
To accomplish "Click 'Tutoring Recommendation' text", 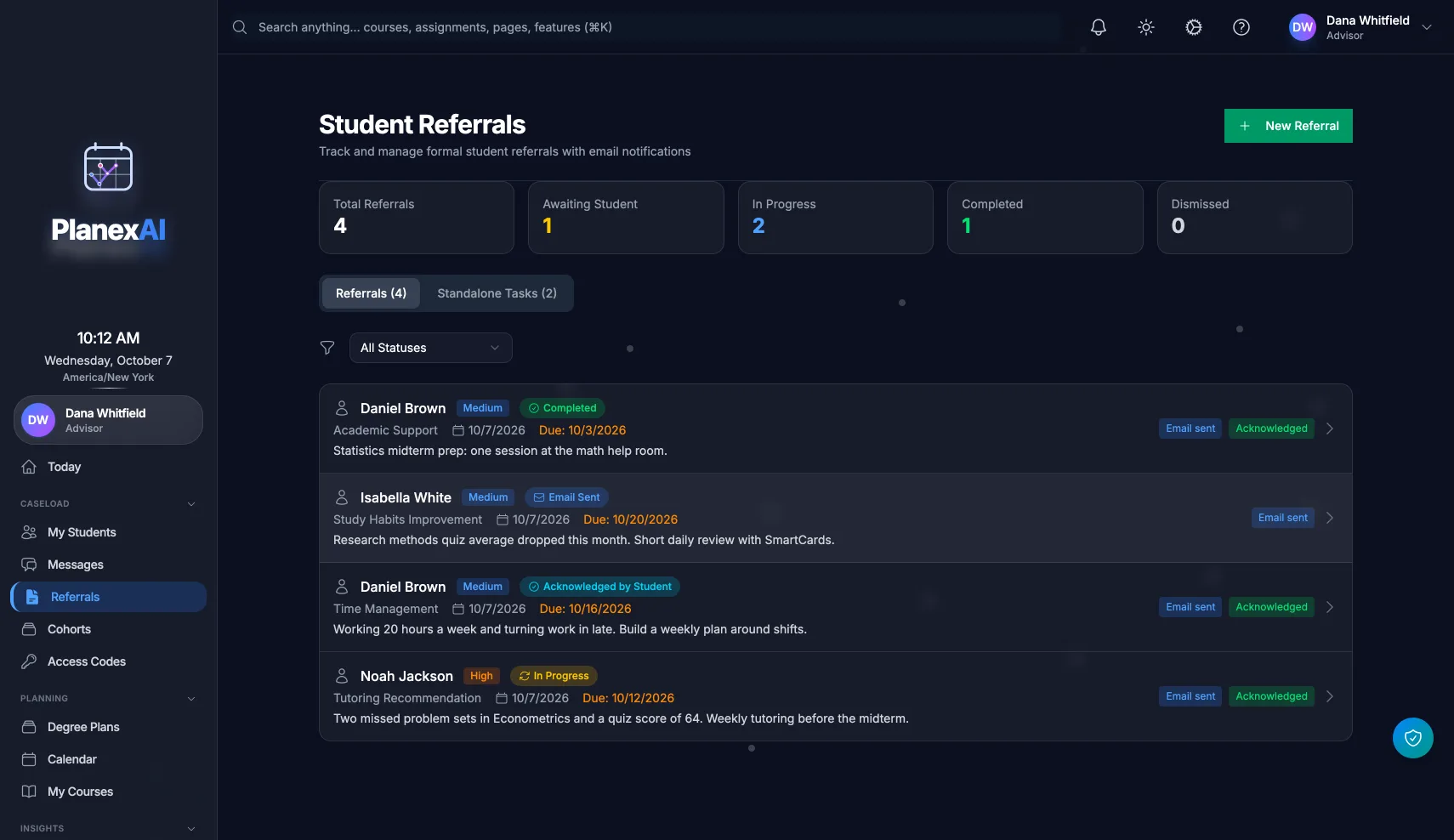I will point(407,698).
